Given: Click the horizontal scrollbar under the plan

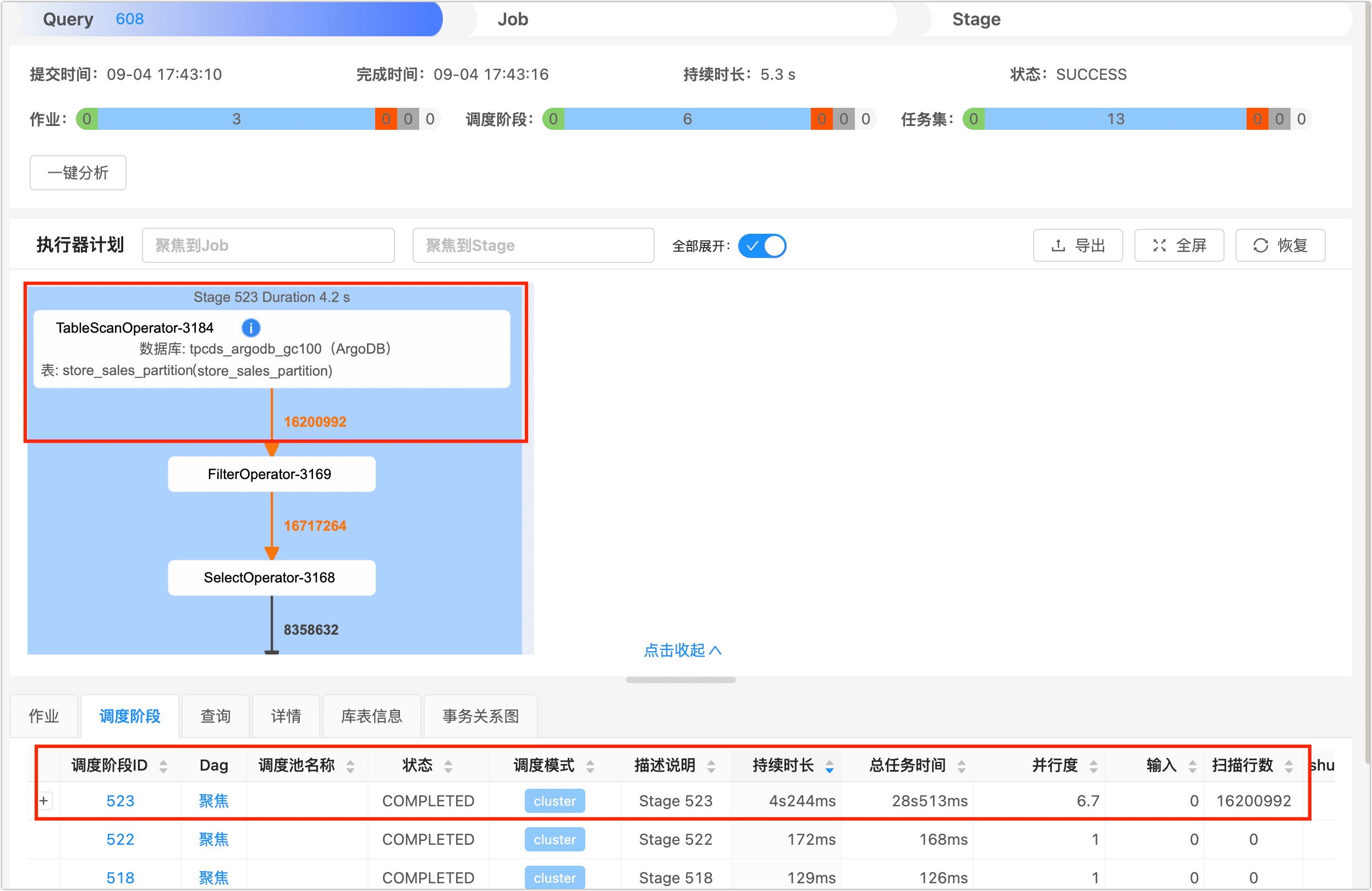Looking at the screenshot, I should click(681, 680).
